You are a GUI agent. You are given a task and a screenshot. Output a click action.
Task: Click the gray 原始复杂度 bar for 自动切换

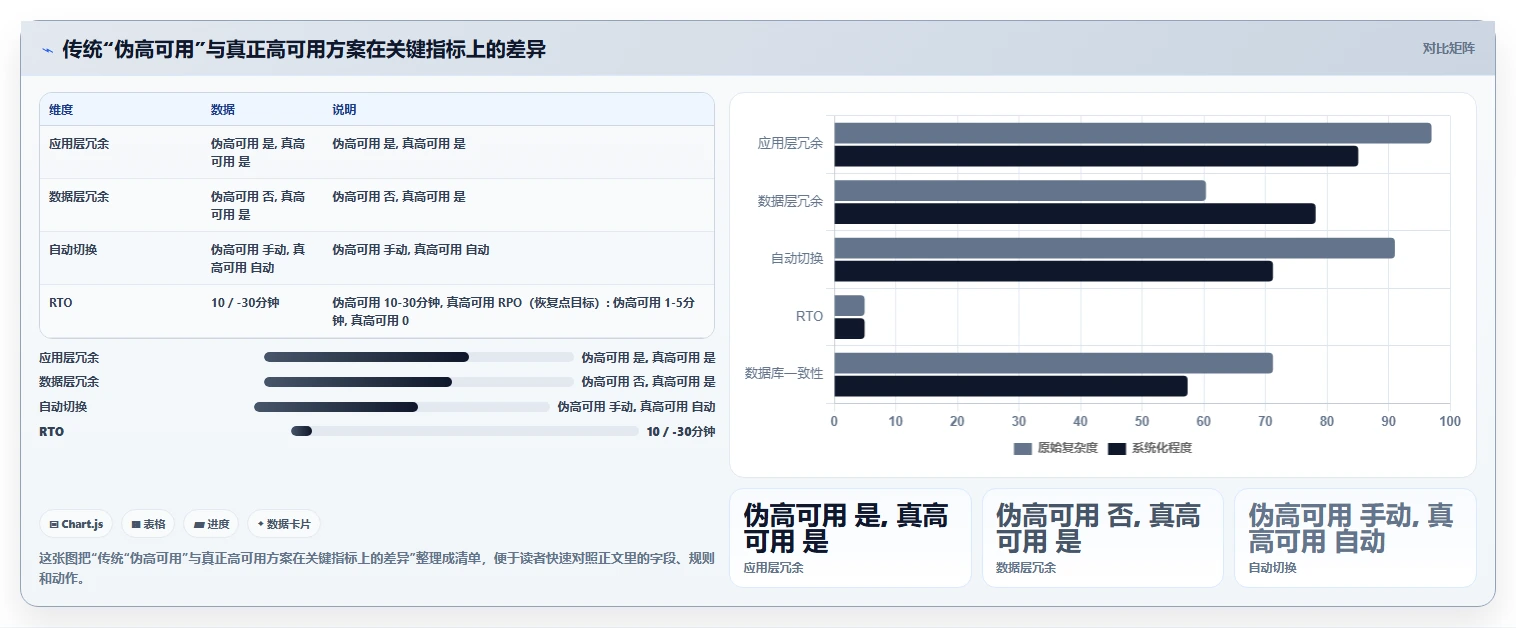[1114, 248]
